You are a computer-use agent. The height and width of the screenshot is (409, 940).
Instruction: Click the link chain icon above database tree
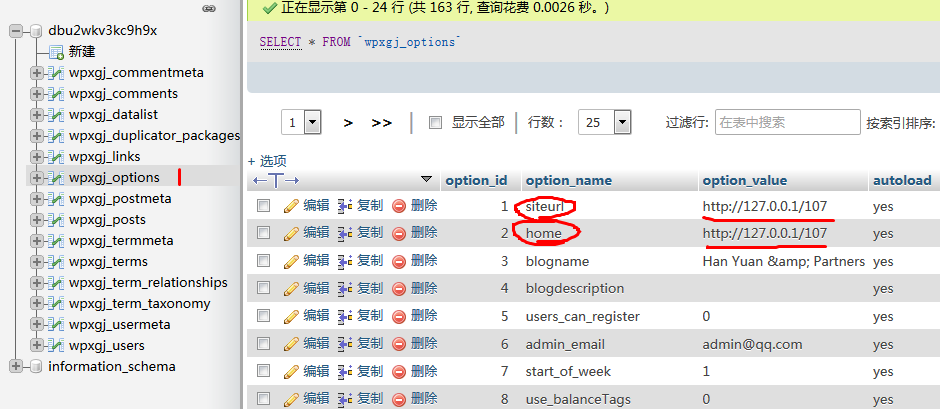pos(209,8)
